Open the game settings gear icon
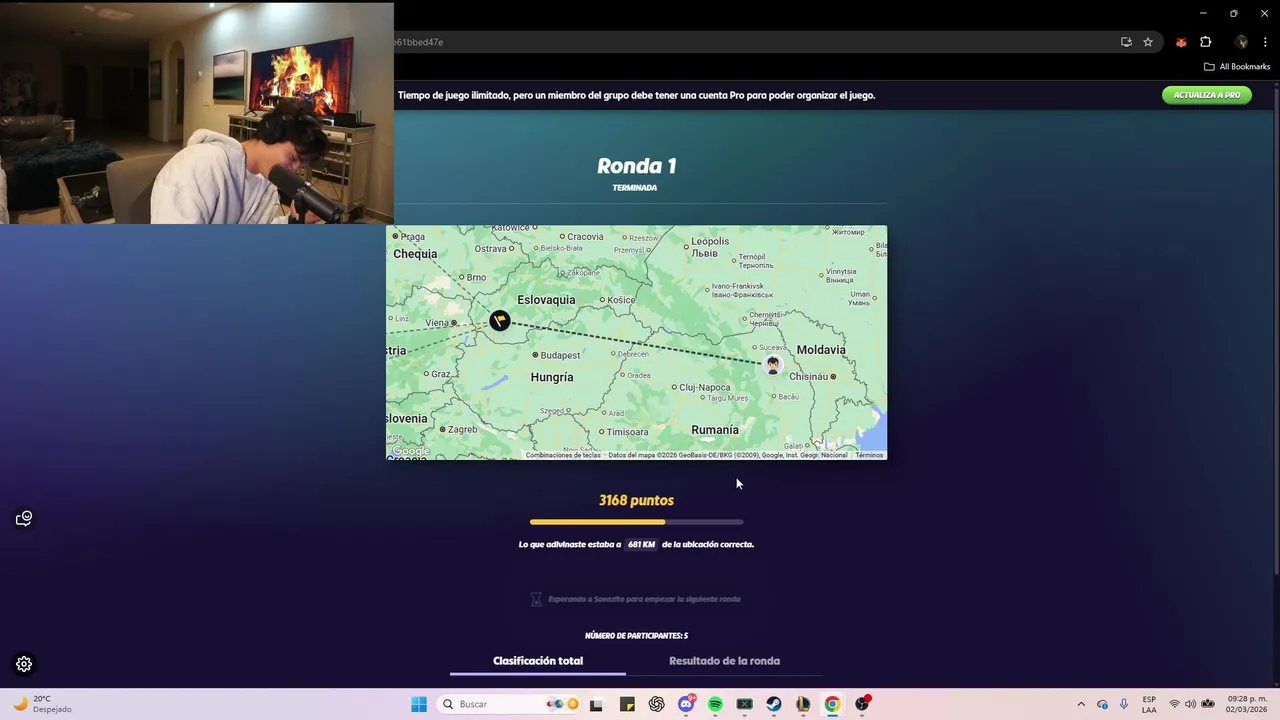Viewport: 1280px width, 720px height. tap(24, 664)
